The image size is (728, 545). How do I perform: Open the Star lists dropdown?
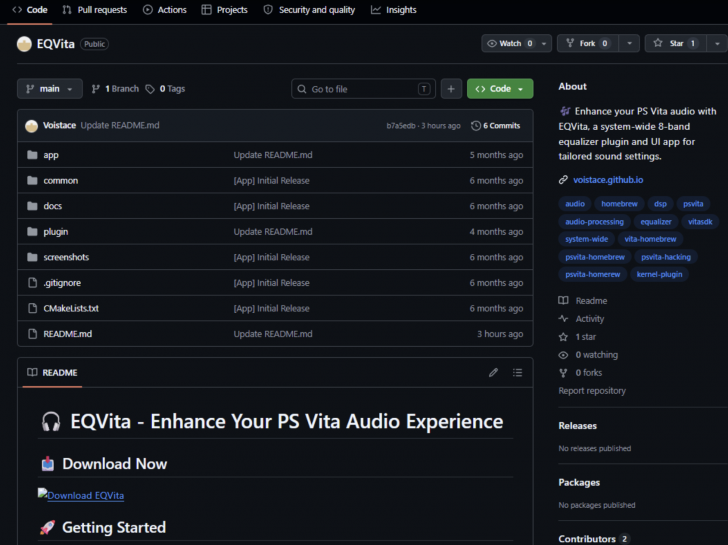[717, 43]
